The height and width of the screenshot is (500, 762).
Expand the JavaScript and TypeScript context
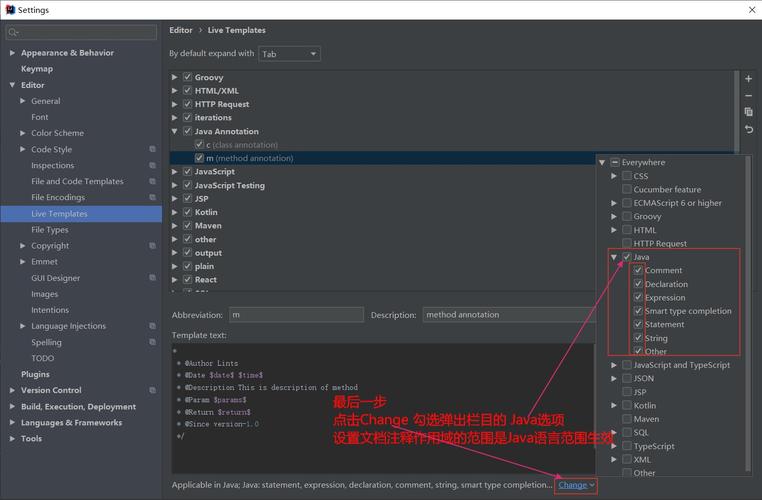pyautogui.click(x=614, y=364)
